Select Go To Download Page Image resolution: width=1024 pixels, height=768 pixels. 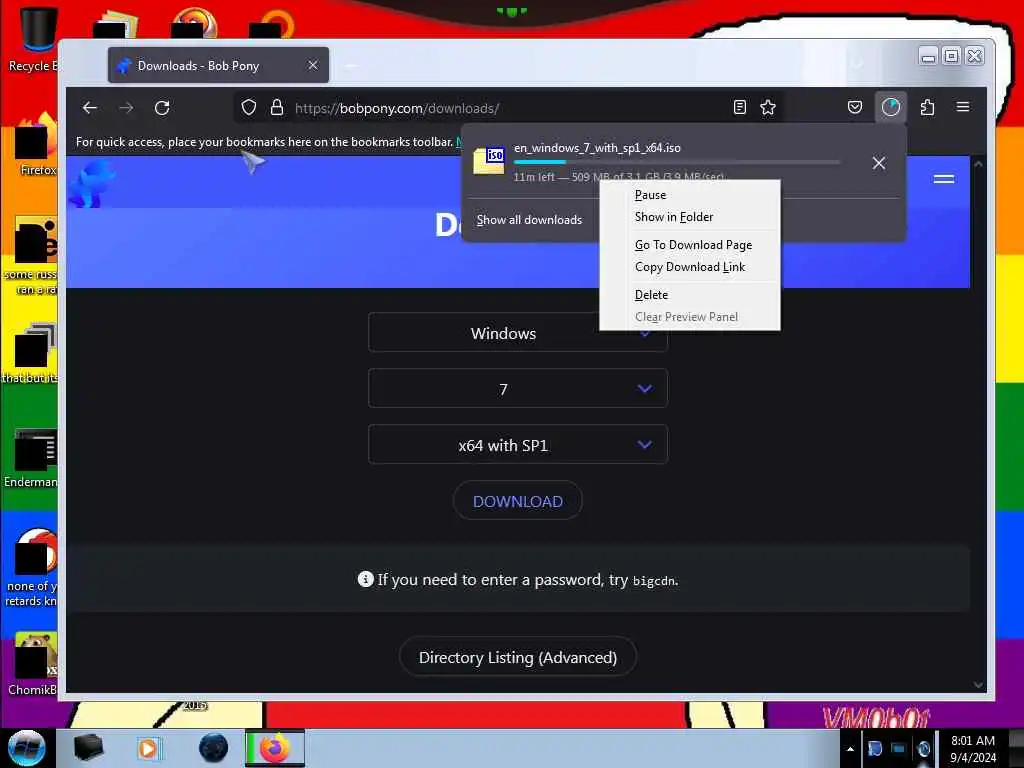click(690, 245)
